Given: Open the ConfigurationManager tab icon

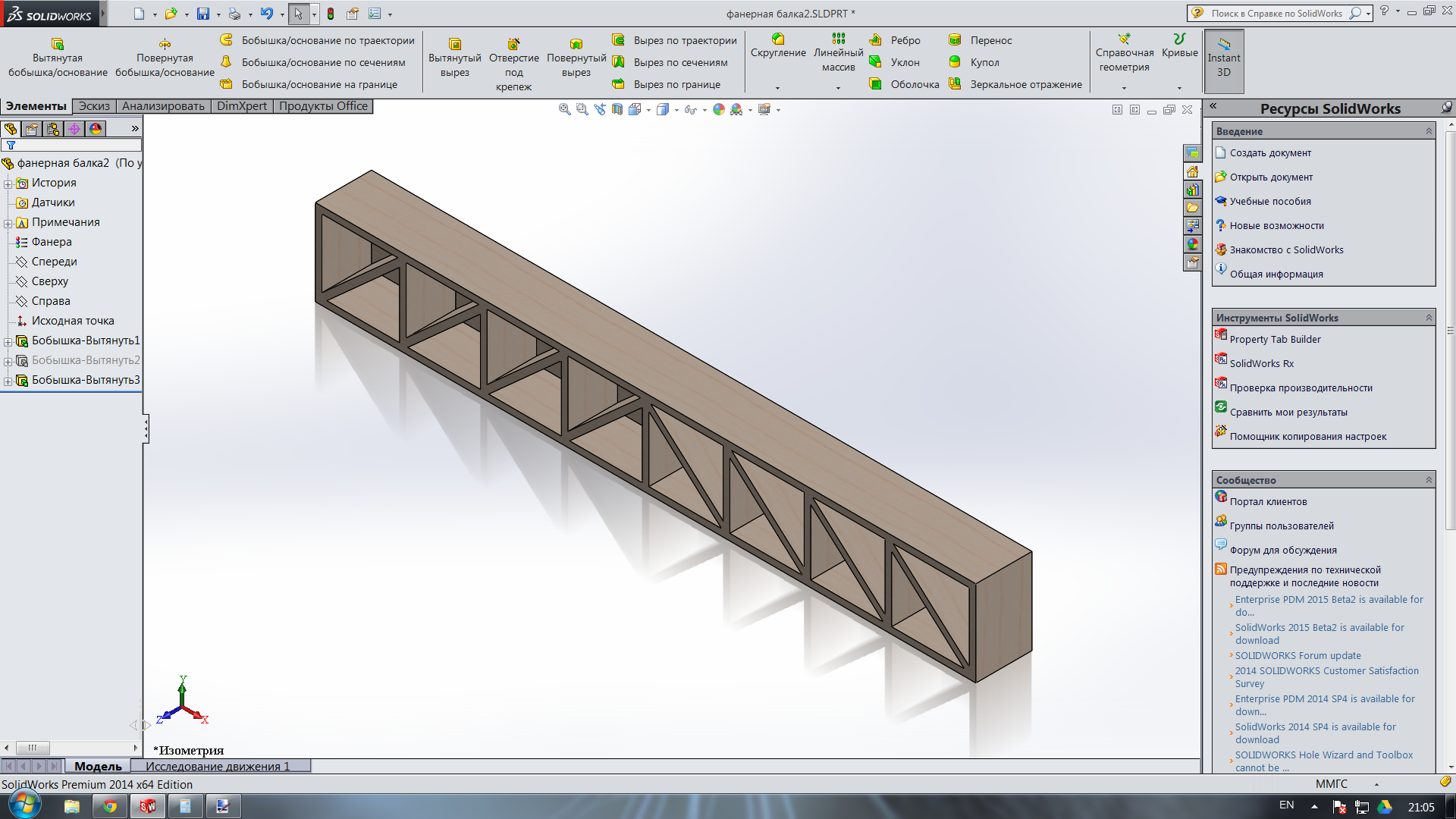Looking at the screenshot, I should click(53, 129).
